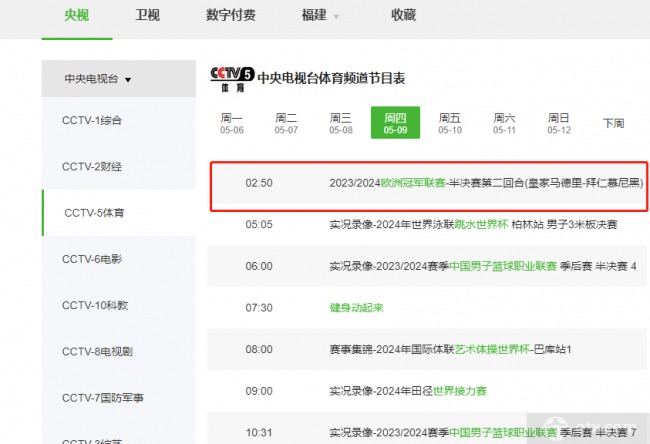Click the 08:00 time entry
Viewport: 650px width, 444px height.
(x=259, y=349)
